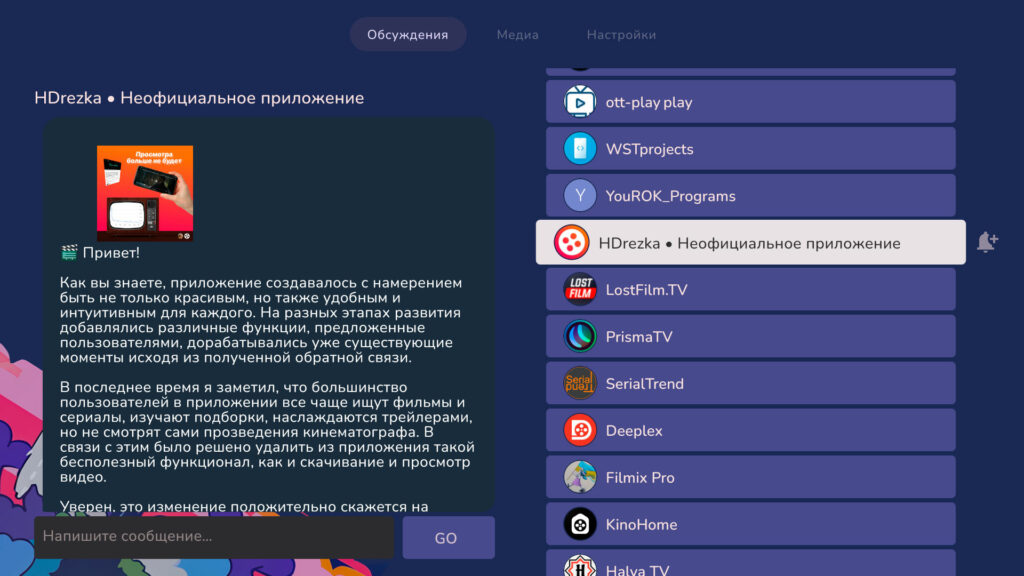Select the LostFilm.TV channel name
The width and height of the screenshot is (1024, 576).
(647, 290)
